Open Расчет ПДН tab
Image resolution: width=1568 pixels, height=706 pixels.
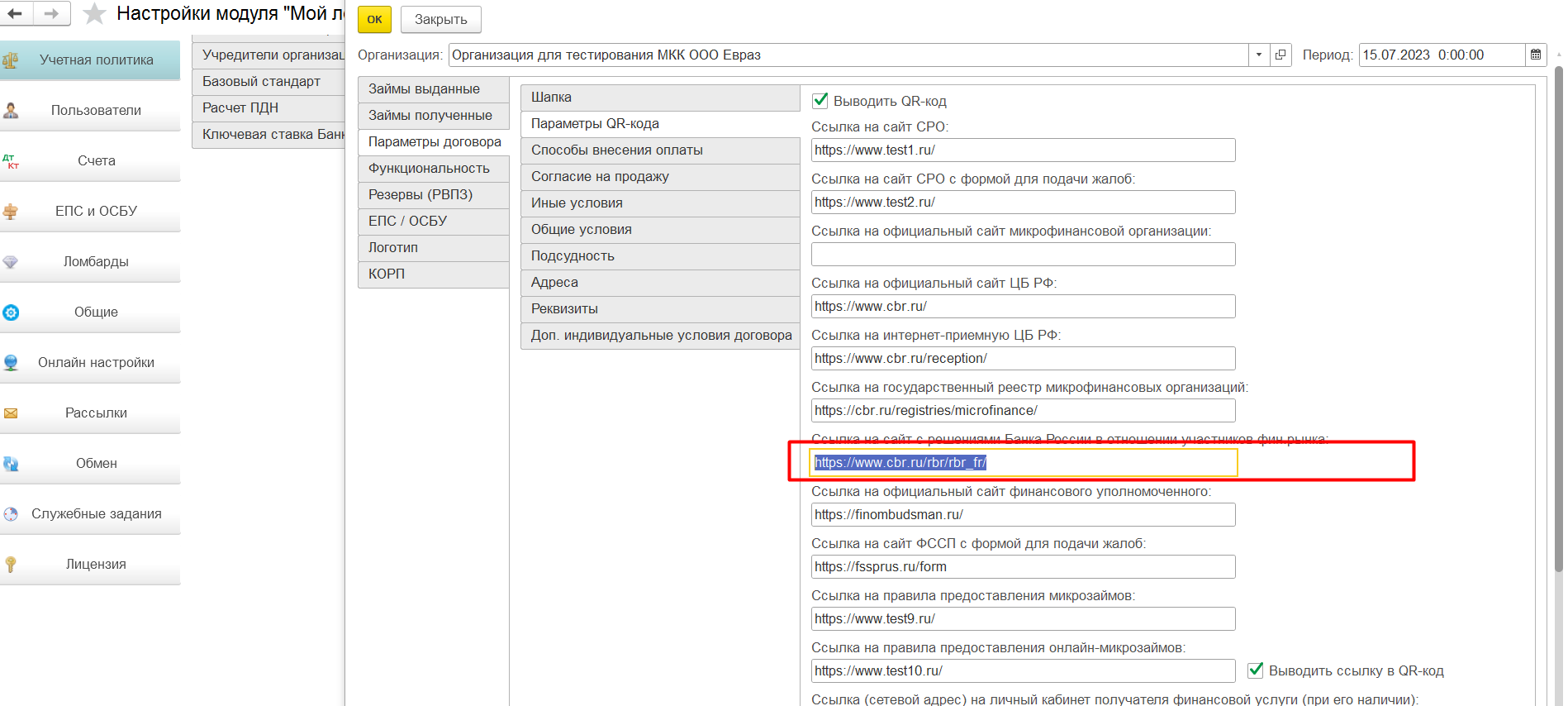268,108
